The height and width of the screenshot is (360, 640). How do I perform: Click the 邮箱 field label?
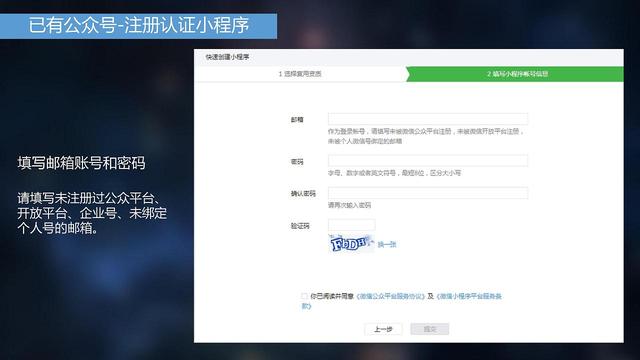click(297, 120)
